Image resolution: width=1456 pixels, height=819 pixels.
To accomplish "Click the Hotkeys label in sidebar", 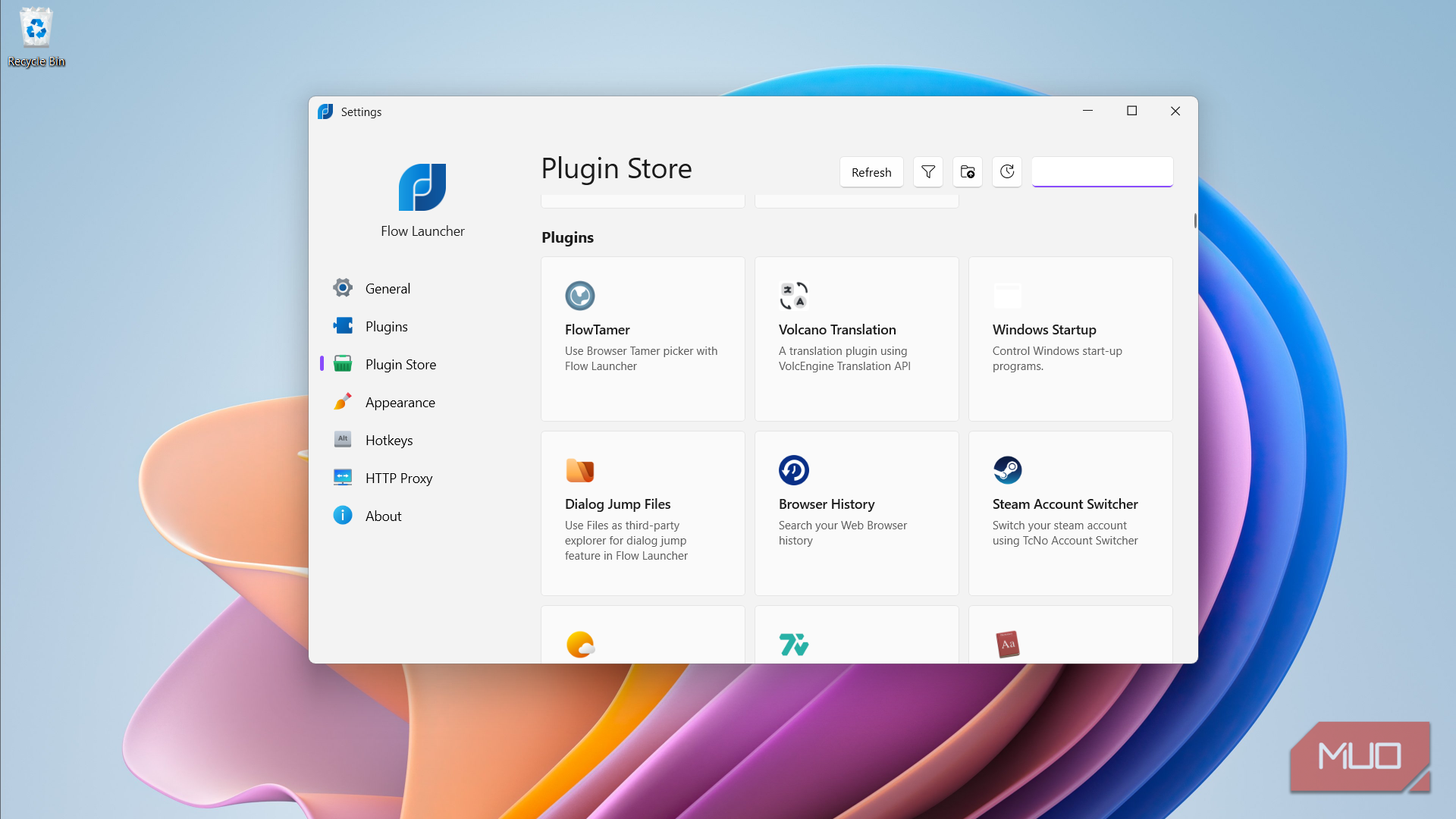I will coord(389,441).
